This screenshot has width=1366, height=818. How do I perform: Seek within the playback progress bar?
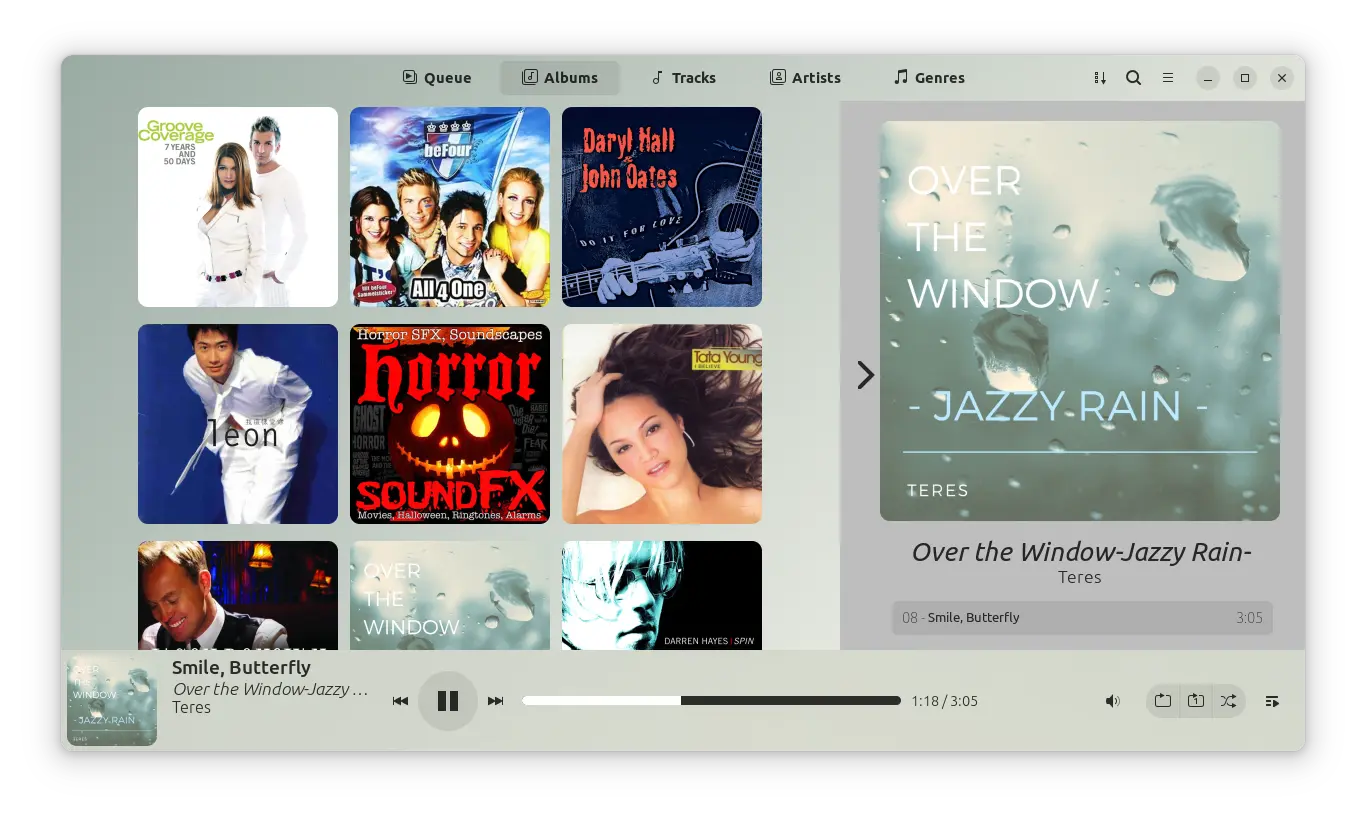point(711,701)
